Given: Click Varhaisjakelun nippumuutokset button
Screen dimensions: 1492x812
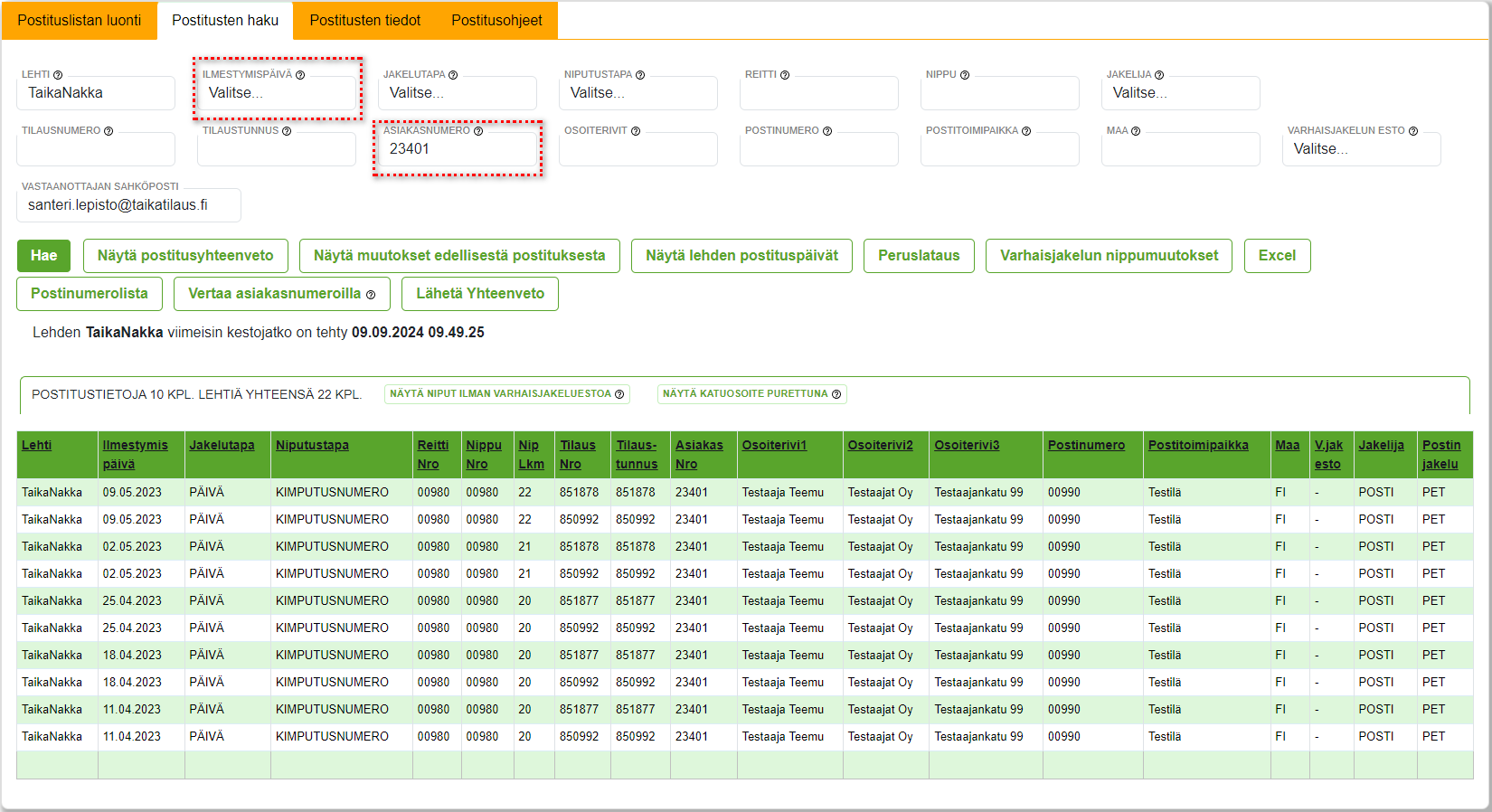Looking at the screenshot, I should point(1109,256).
